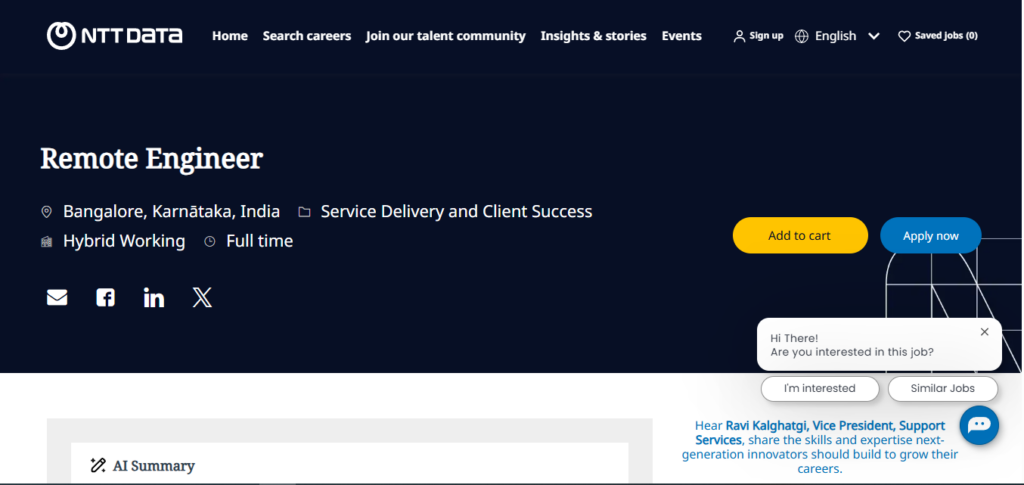Click the AI Summary wand icon
This screenshot has height=485, width=1024.
tap(98, 465)
